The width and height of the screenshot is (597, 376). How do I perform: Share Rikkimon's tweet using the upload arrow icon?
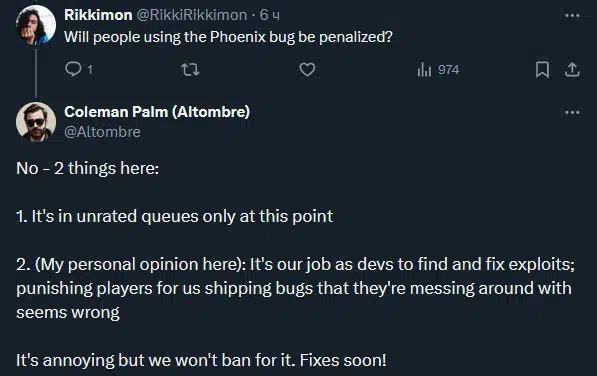click(x=572, y=70)
